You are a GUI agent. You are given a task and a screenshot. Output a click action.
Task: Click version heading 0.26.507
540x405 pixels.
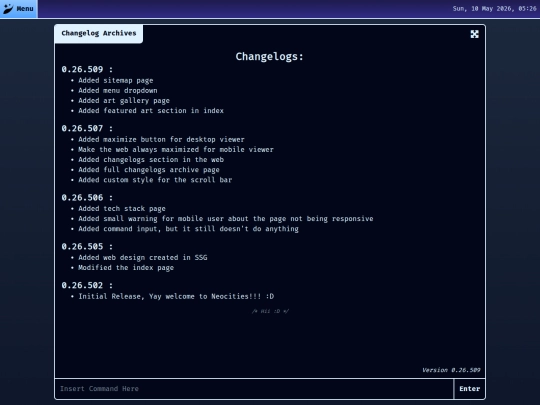coord(87,128)
